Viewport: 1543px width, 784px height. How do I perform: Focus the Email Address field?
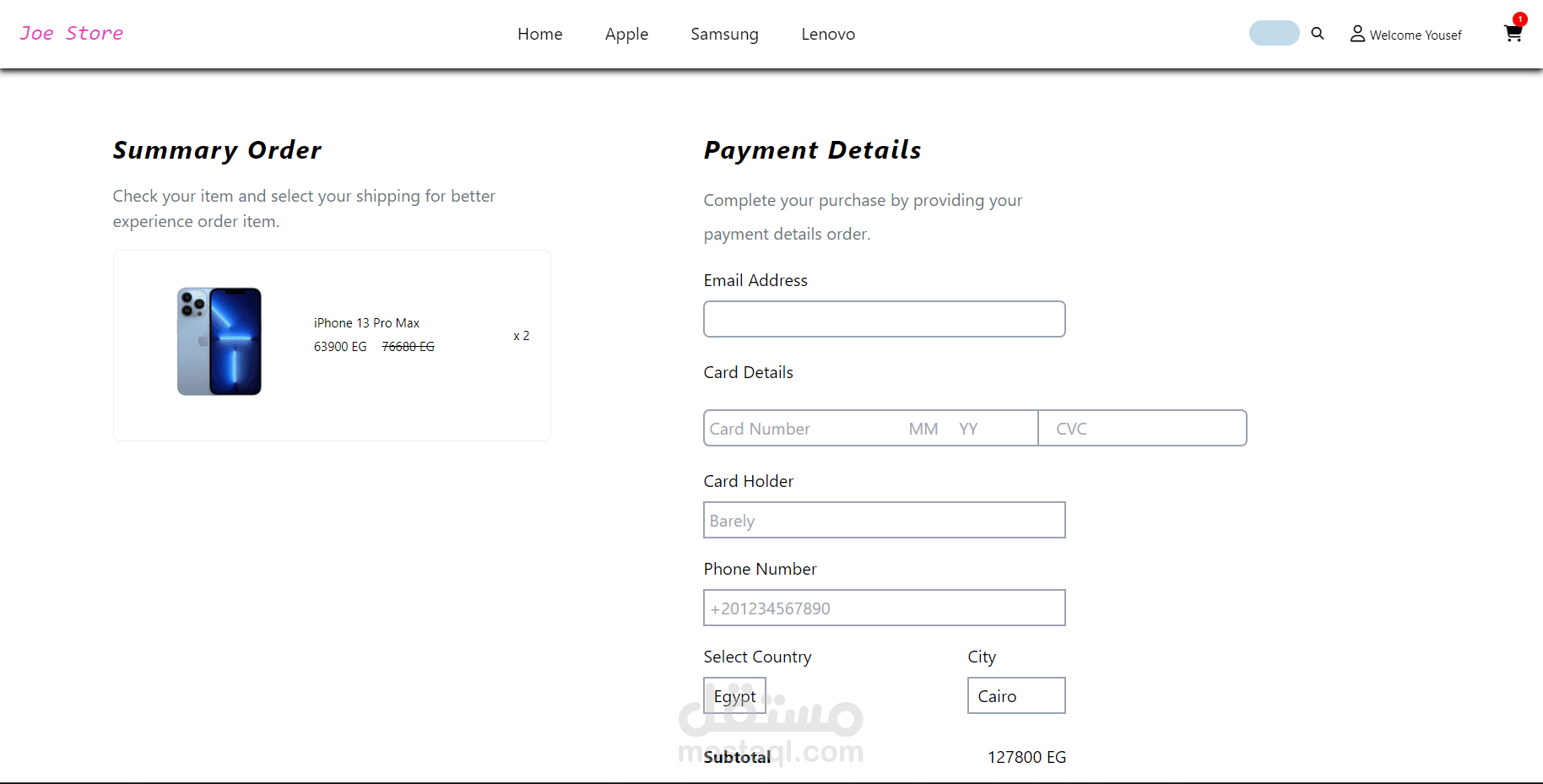[885, 319]
